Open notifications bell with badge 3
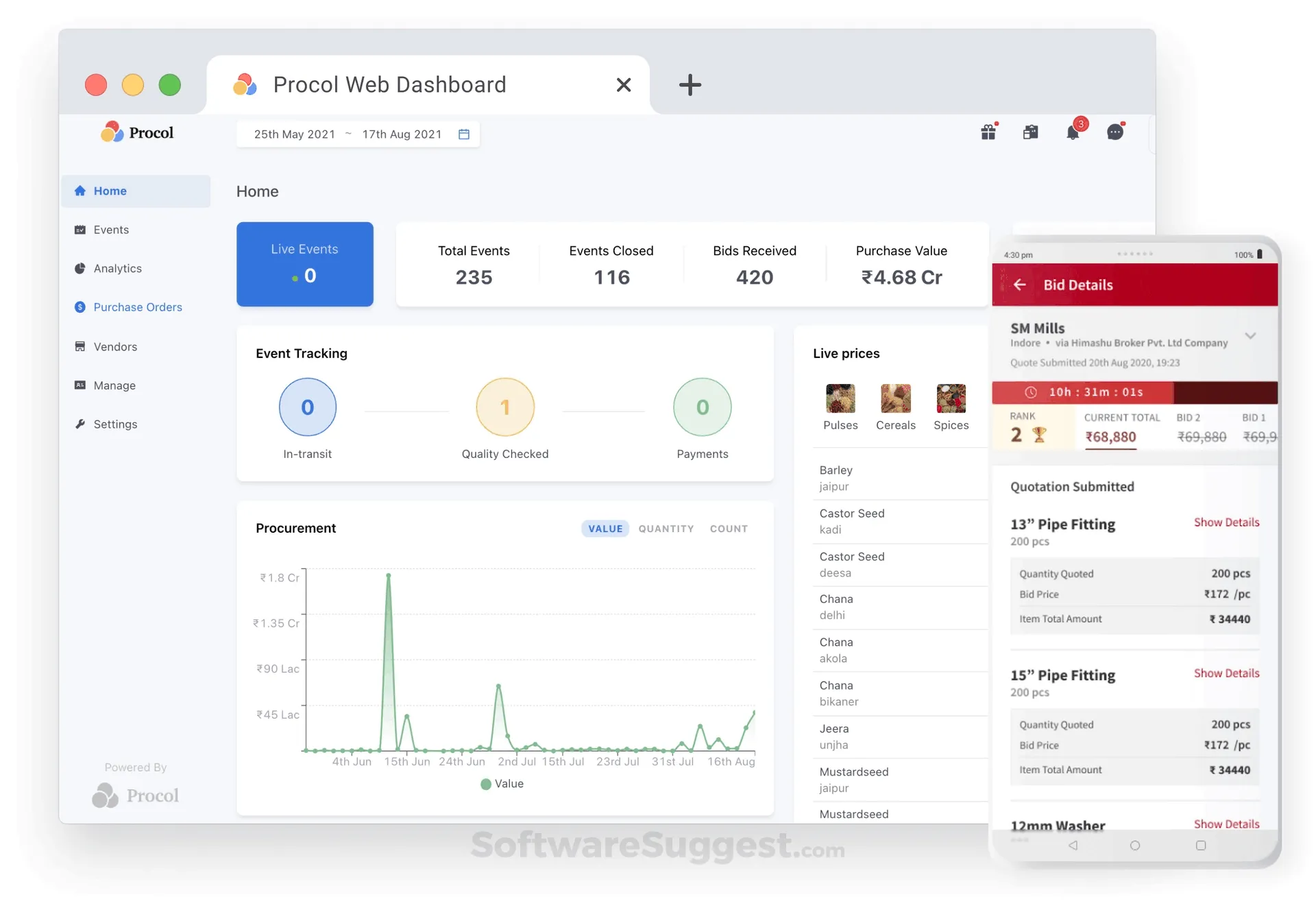The width and height of the screenshot is (1316, 912). pos(1073,132)
